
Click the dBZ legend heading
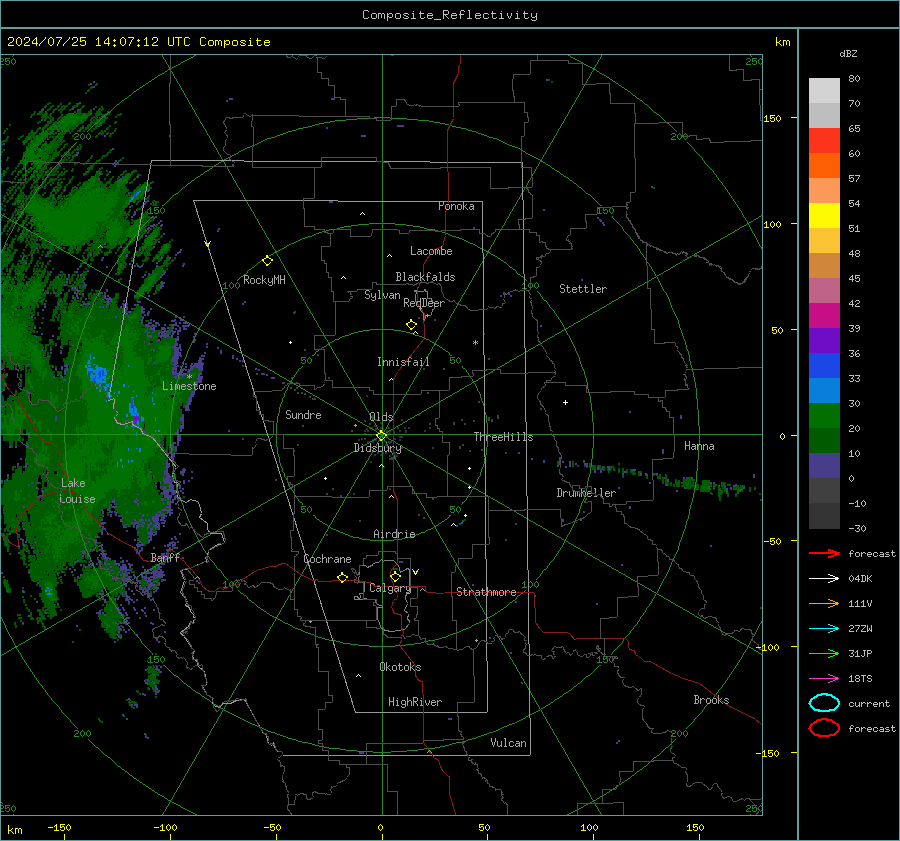(848, 53)
